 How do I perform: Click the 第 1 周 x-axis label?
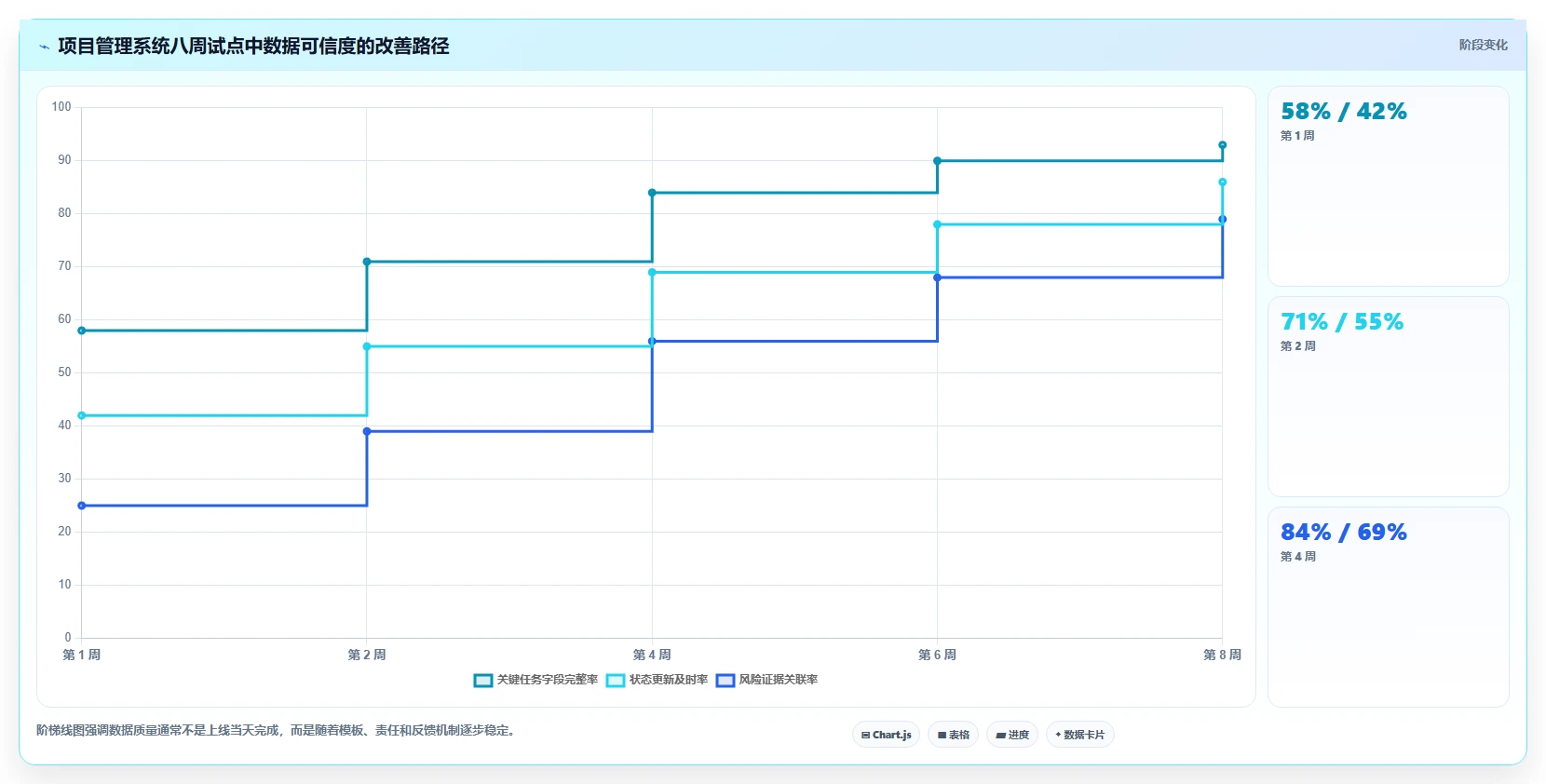click(82, 655)
